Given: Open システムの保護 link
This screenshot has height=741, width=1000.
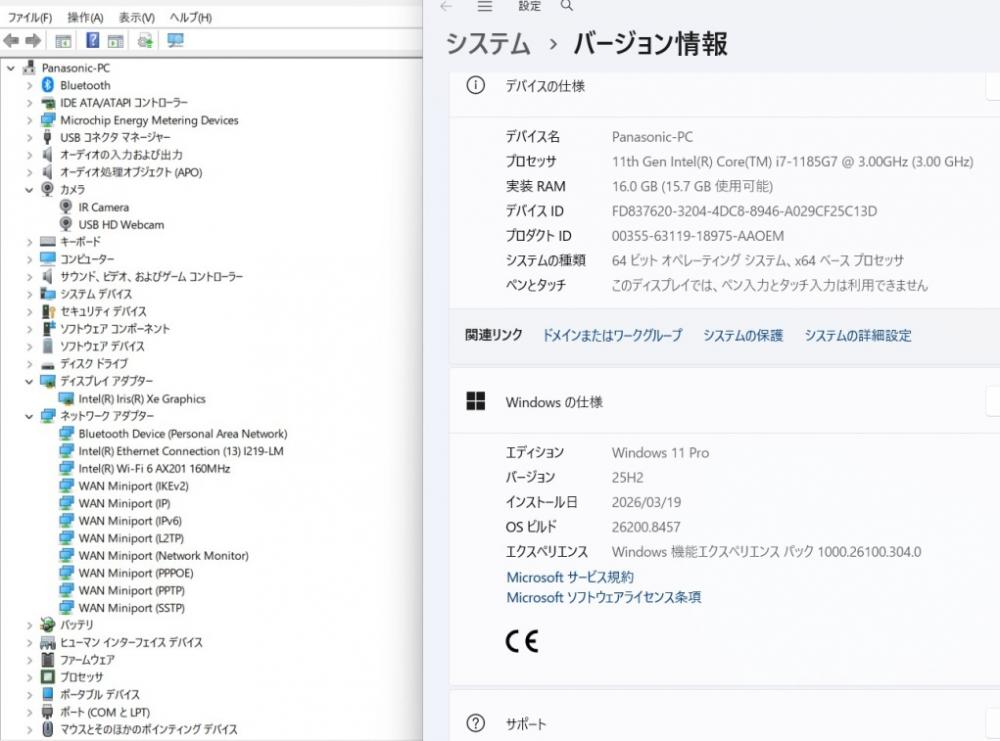Looking at the screenshot, I should (x=743, y=335).
